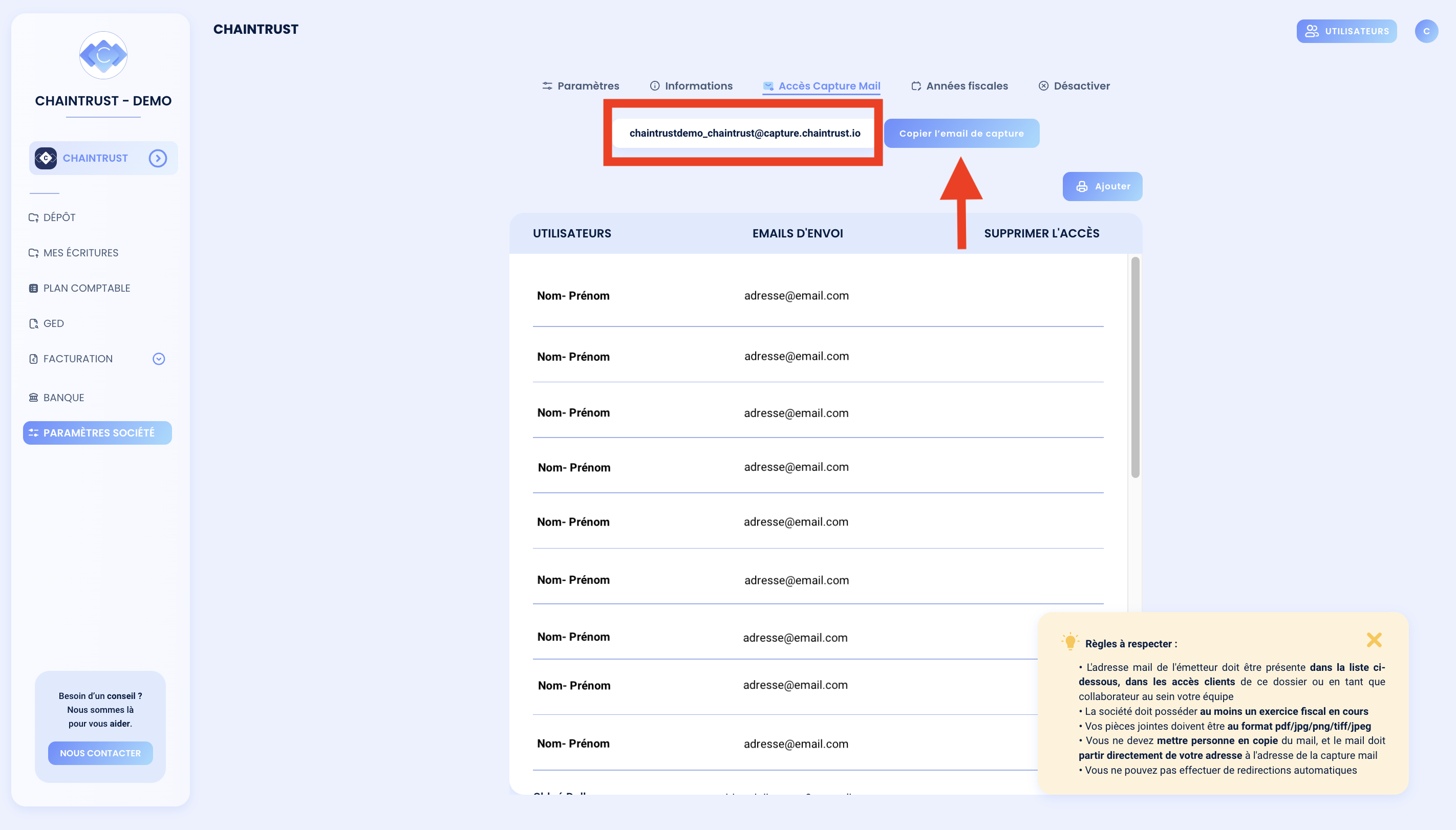Click Copier l'email de capture
The width and height of the screenshot is (1456, 830).
point(961,134)
